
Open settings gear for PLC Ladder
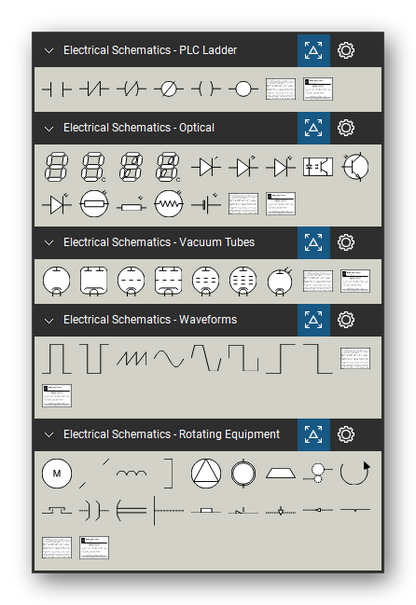click(x=346, y=51)
